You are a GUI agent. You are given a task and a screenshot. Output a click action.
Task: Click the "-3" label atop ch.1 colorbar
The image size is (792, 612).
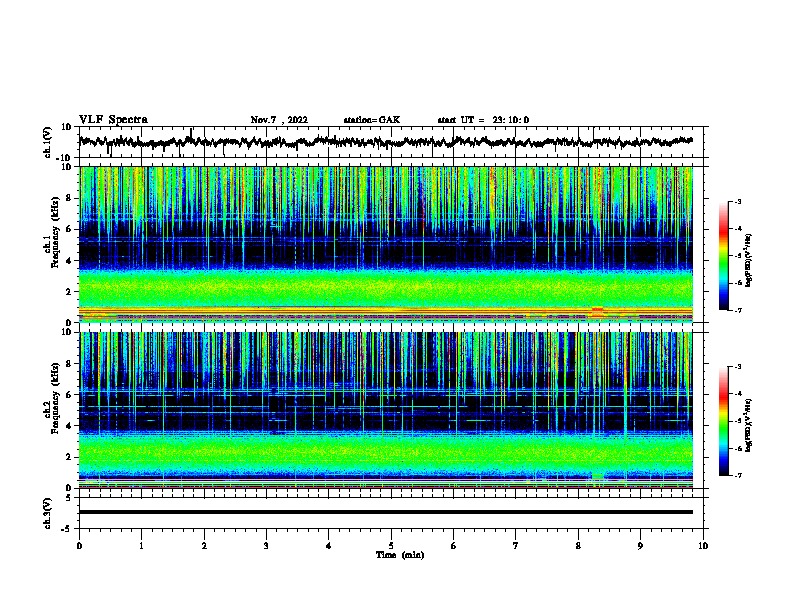(x=736, y=201)
